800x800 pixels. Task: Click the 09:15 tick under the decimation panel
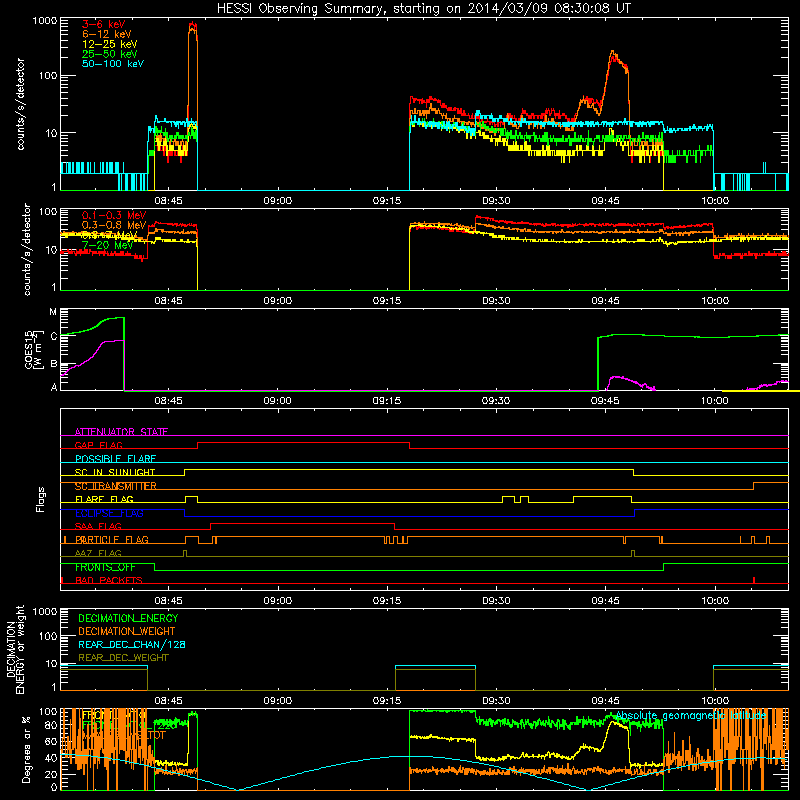coord(387,701)
